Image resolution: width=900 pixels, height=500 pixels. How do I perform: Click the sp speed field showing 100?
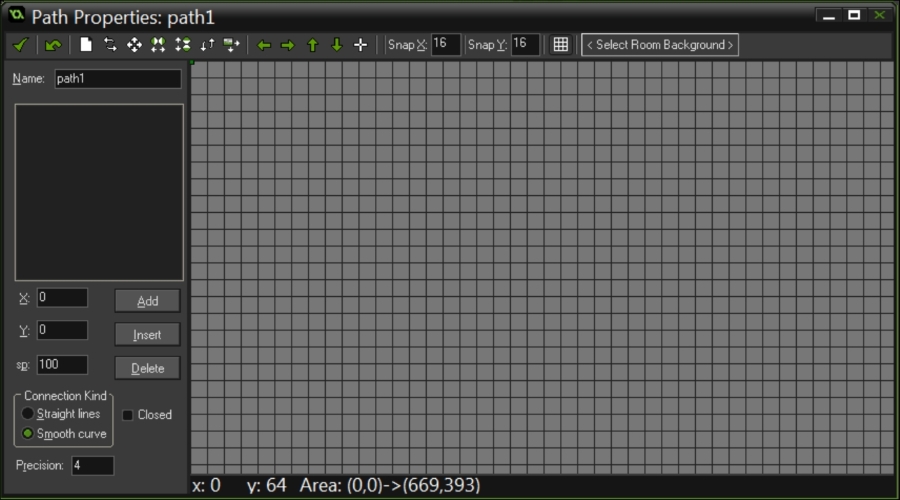tap(63, 365)
